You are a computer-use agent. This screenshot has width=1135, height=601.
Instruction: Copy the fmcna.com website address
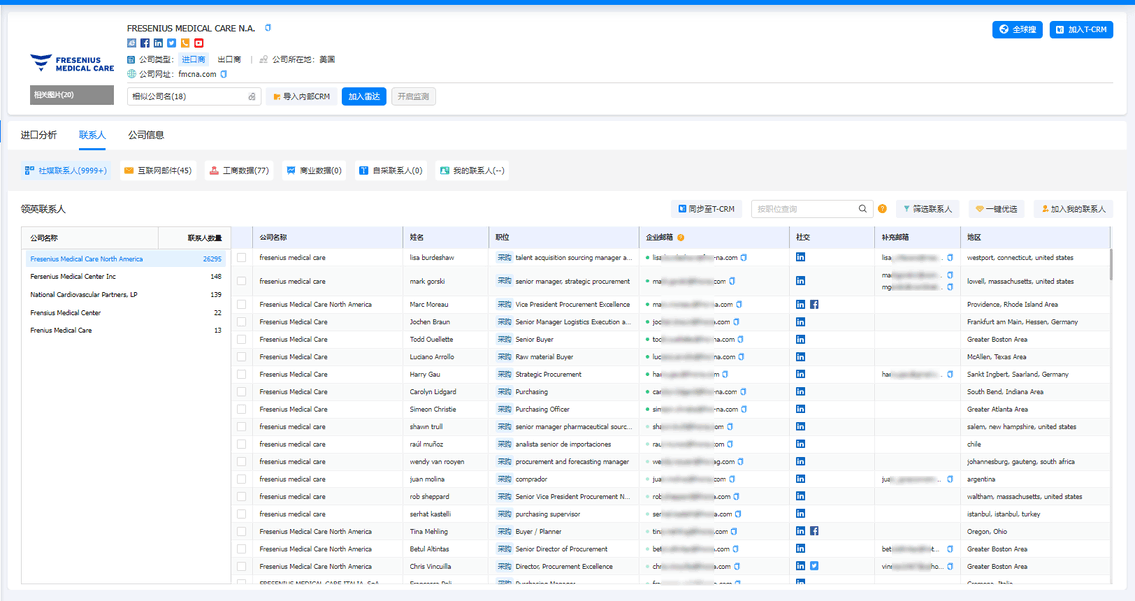(x=224, y=74)
